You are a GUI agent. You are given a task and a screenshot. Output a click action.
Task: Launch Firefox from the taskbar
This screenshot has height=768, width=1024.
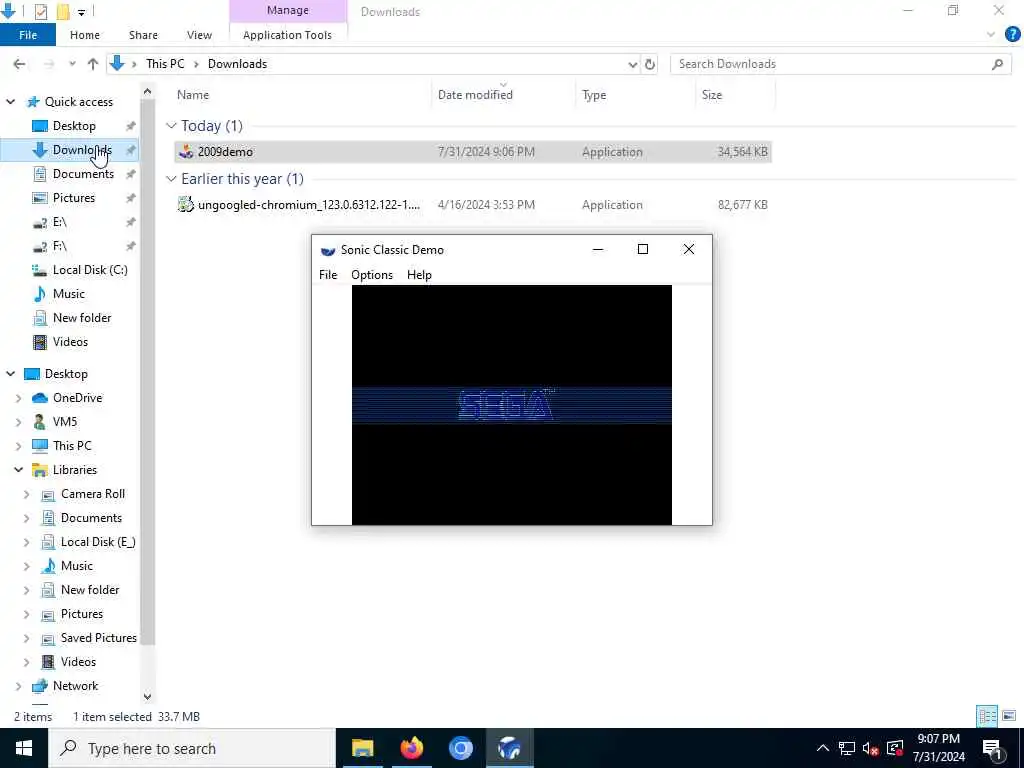(x=411, y=748)
